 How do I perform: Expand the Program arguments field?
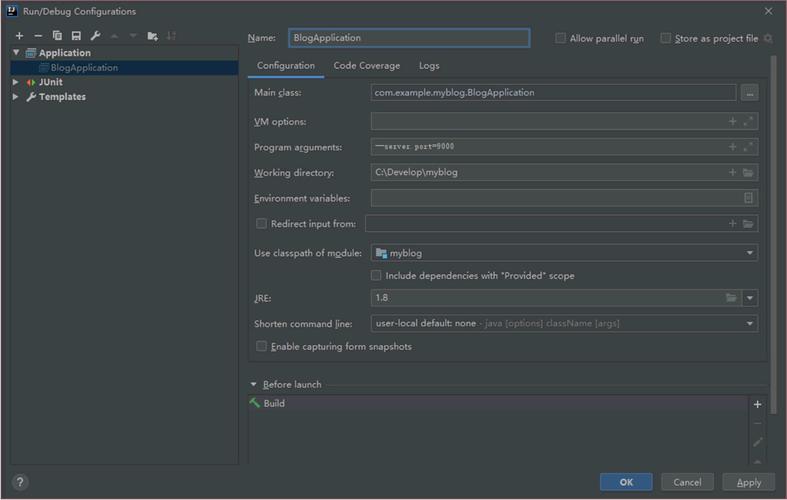748,147
